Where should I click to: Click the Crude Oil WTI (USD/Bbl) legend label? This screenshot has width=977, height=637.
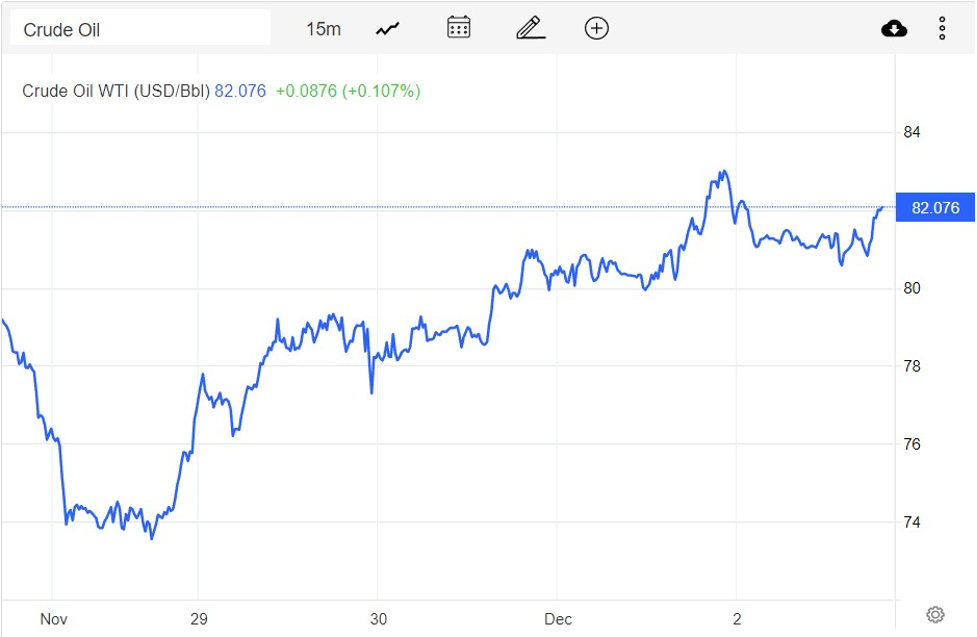point(116,91)
